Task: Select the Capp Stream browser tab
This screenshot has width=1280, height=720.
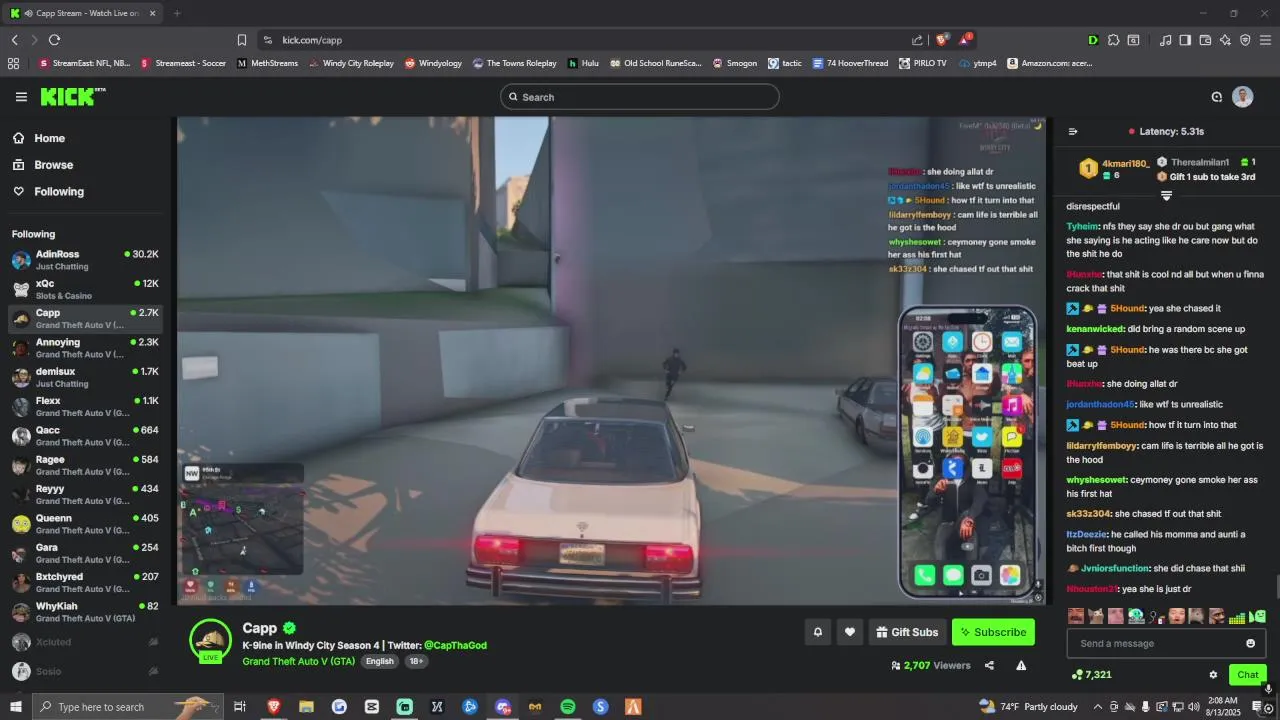Action: click(x=81, y=13)
